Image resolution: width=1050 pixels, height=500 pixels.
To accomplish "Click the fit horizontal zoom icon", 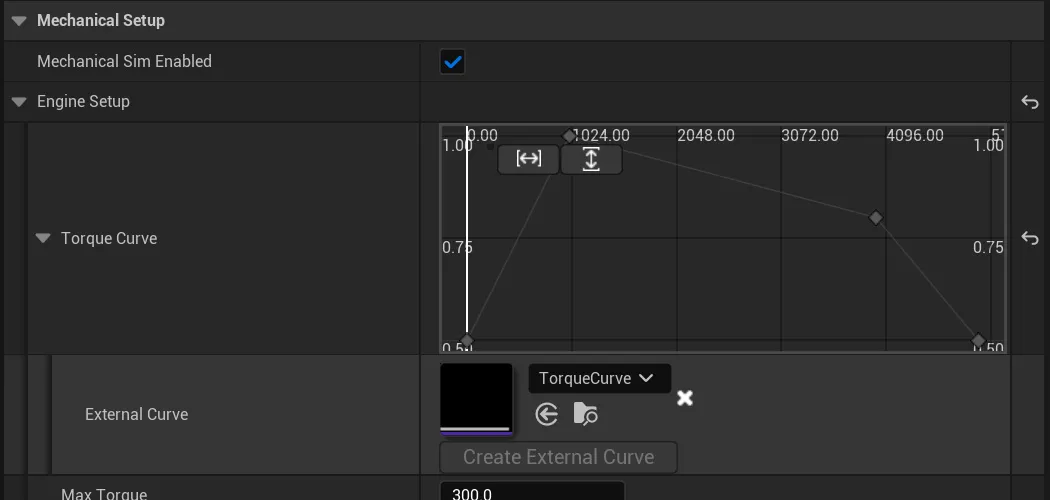I will point(528,159).
